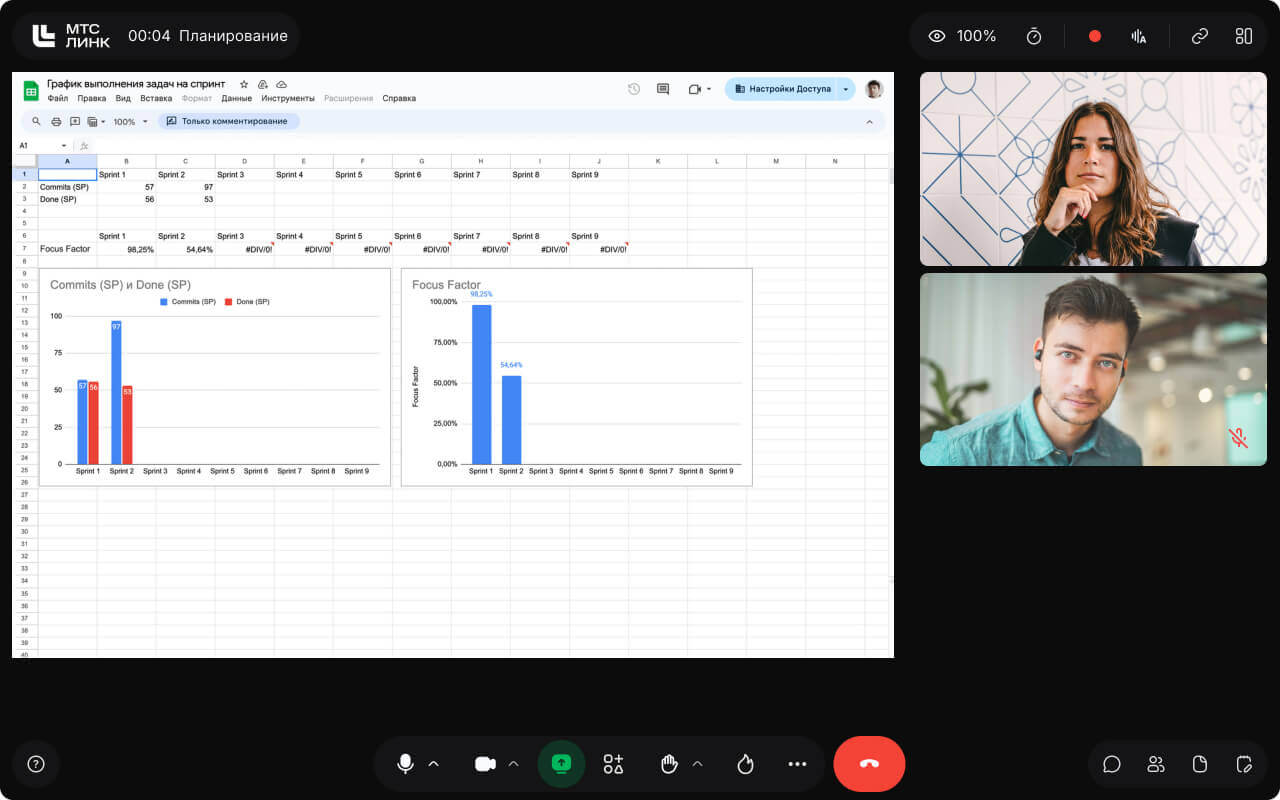Open the files panel icon

coord(1200,764)
